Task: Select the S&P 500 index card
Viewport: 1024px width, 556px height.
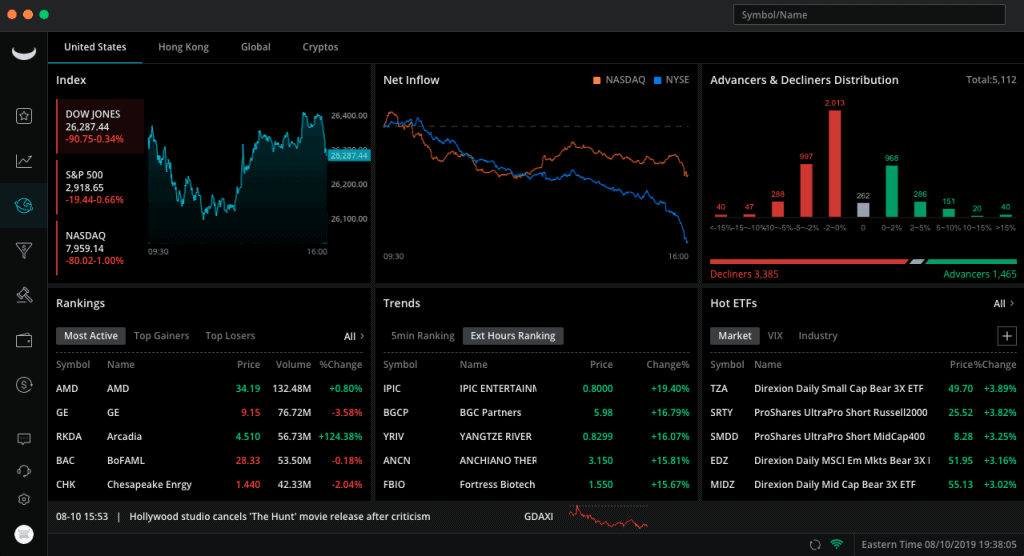Action: click(x=101, y=188)
